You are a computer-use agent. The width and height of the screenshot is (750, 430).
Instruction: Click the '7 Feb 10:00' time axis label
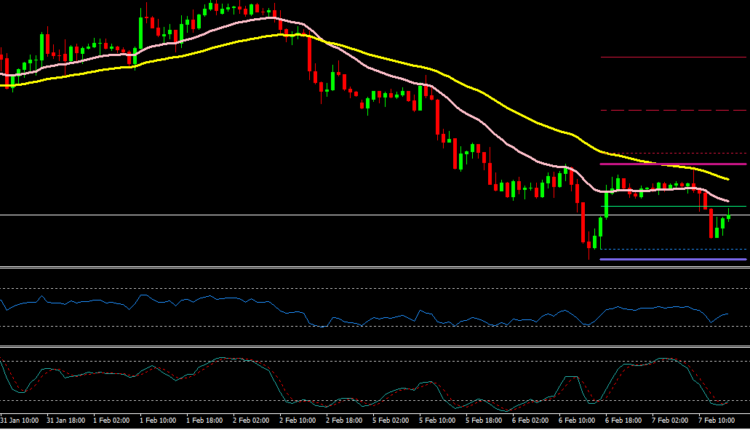(x=716, y=422)
